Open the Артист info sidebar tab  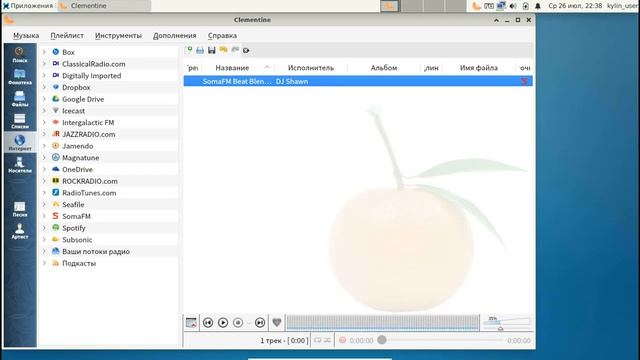20,231
